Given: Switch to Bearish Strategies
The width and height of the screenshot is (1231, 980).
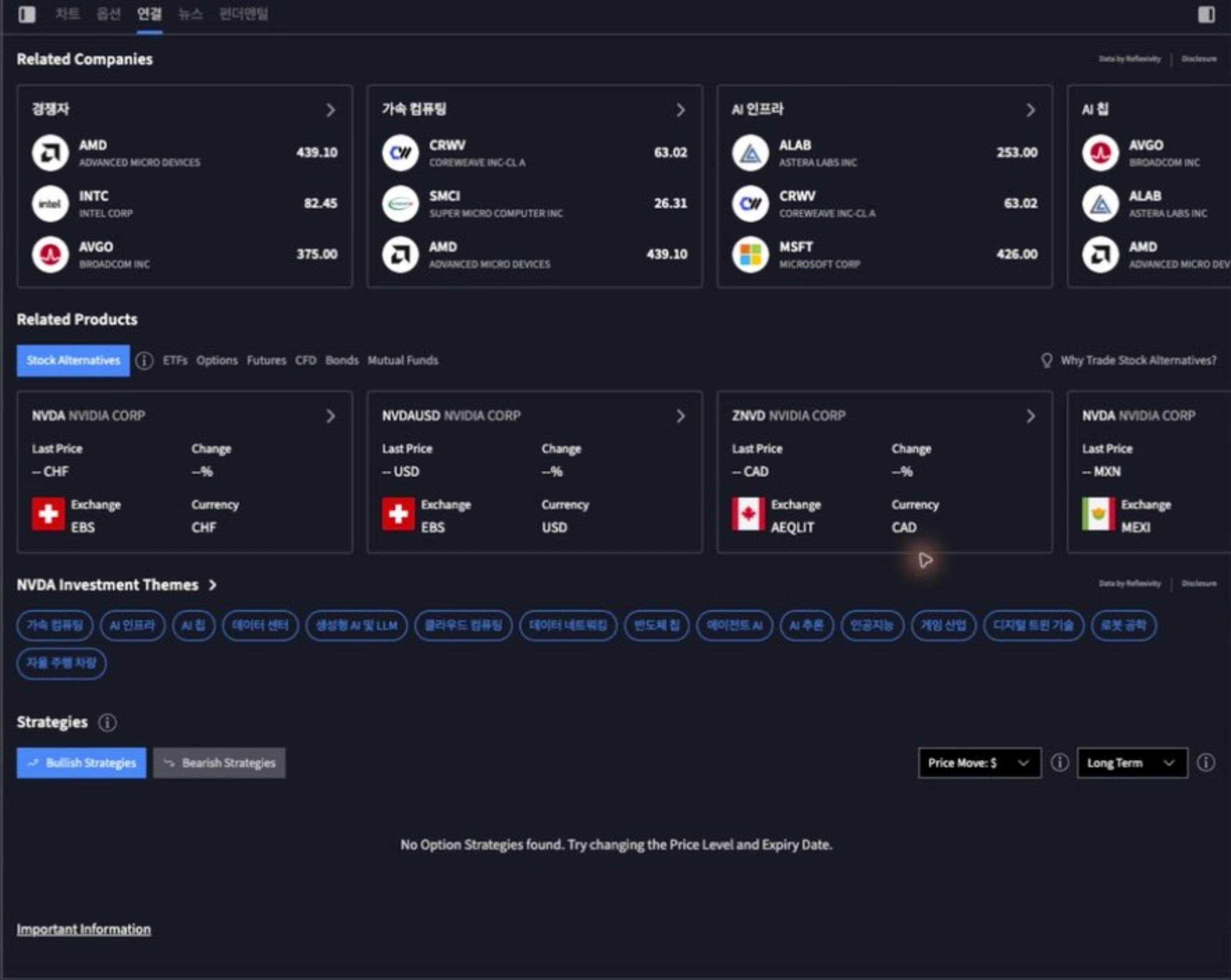Looking at the screenshot, I should click(x=219, y=763).
